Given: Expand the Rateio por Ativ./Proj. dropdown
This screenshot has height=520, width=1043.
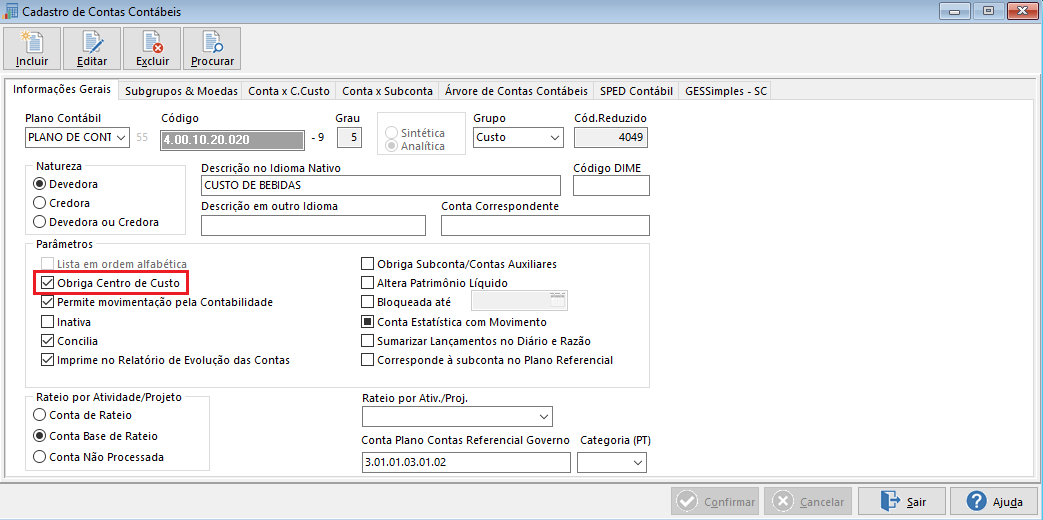Looking at the screenshot, I should tap(458, 416).
